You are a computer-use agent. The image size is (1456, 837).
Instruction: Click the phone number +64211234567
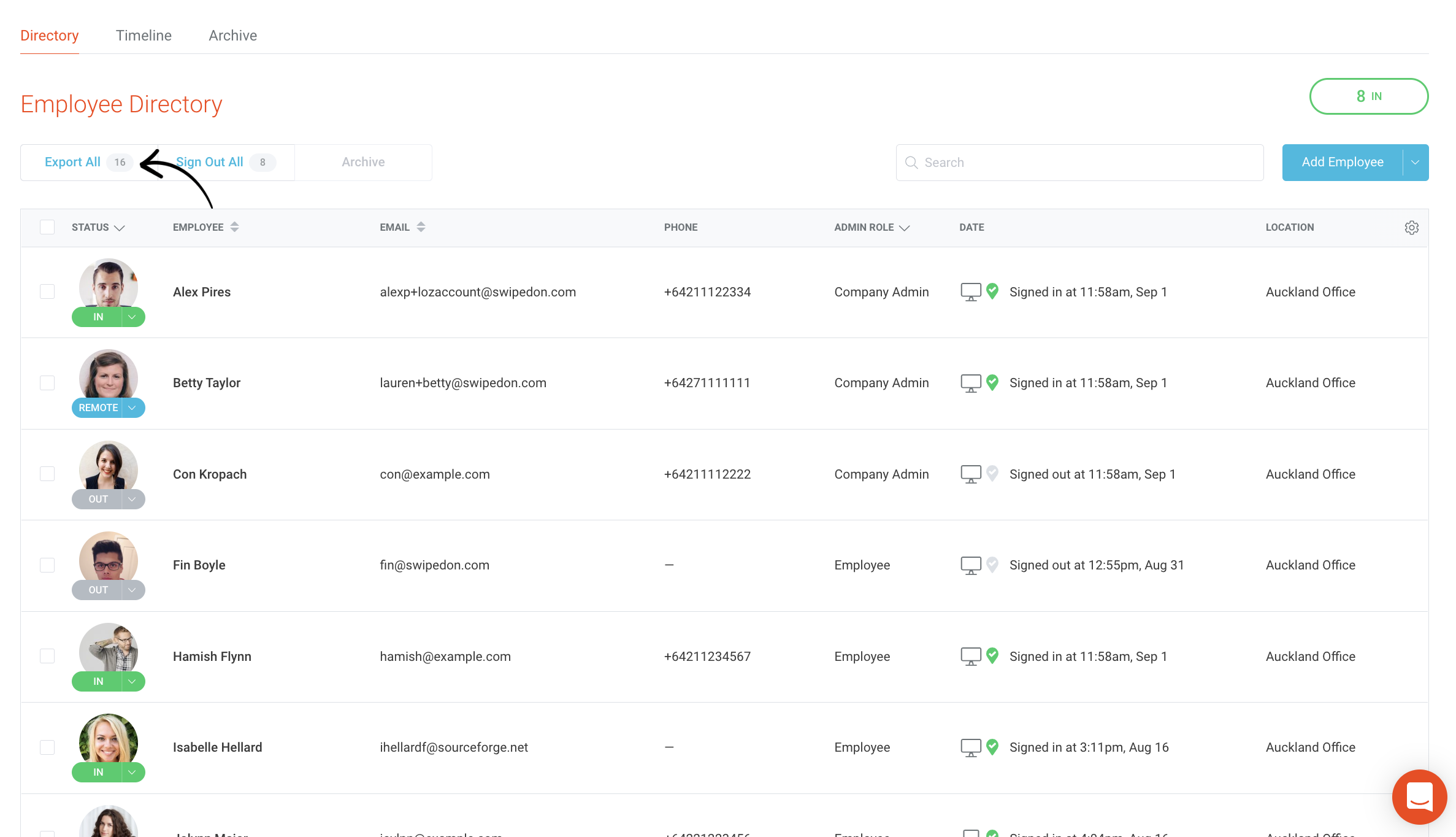pyautogui.click(x=707, y=657)
